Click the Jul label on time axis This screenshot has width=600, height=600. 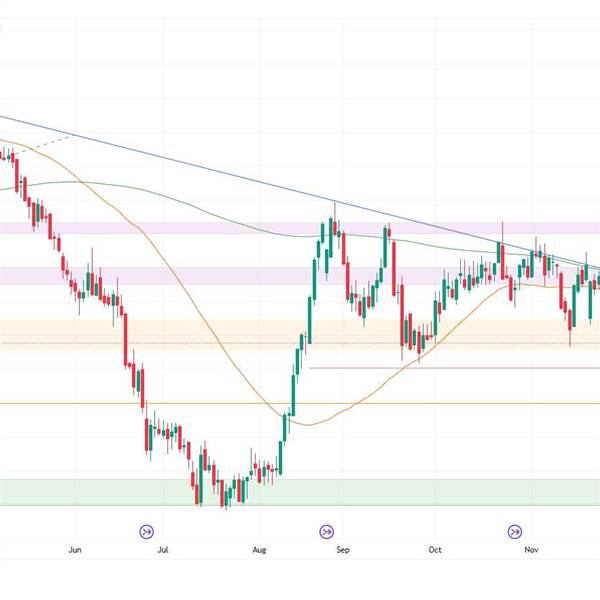point(163,550)
